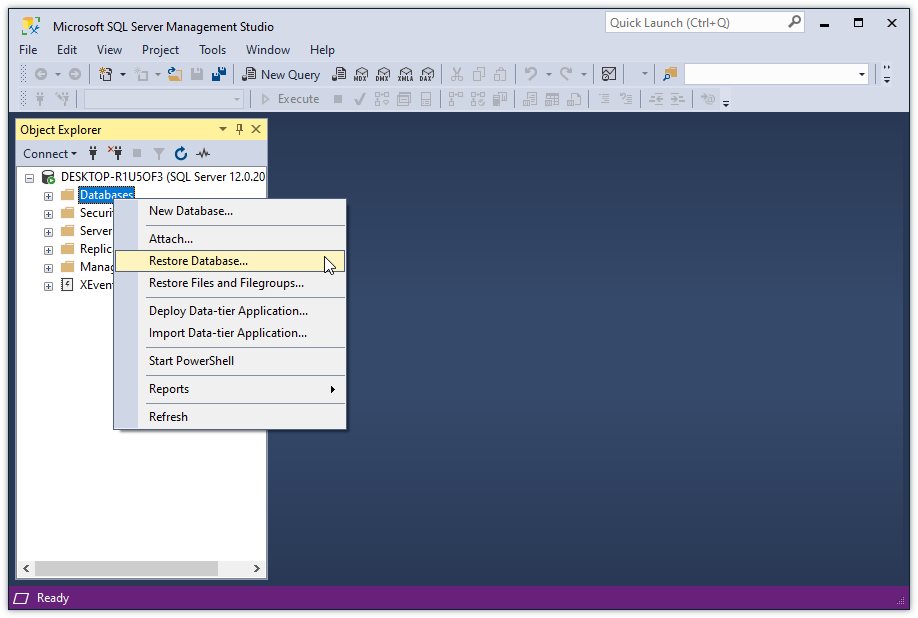Close the Object Explorer panel
The height and width of the screenshot is (618, 918).
click(256, 129)
